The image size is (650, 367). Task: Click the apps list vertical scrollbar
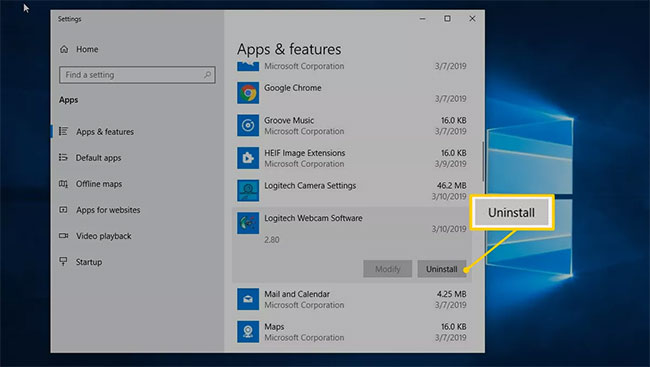coord(483,162)
